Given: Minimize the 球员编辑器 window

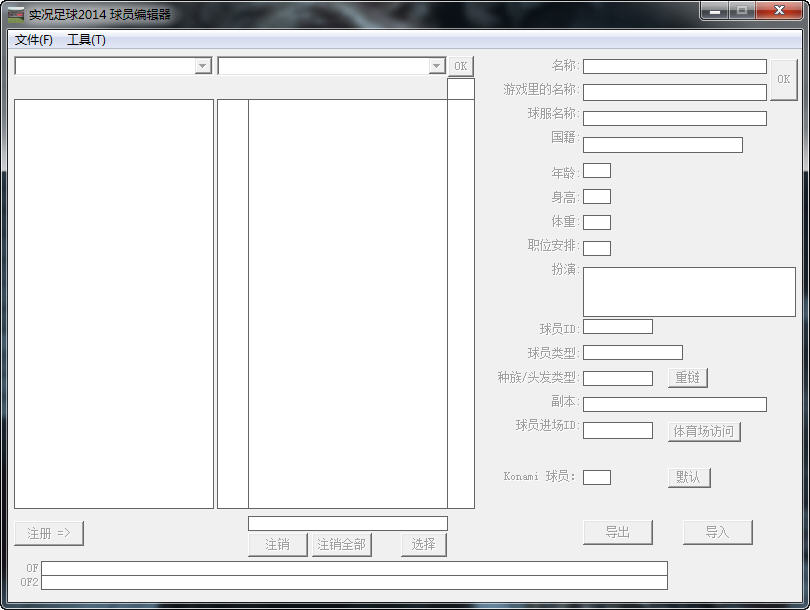Looking at the screenshot, I should click(715, 11).
